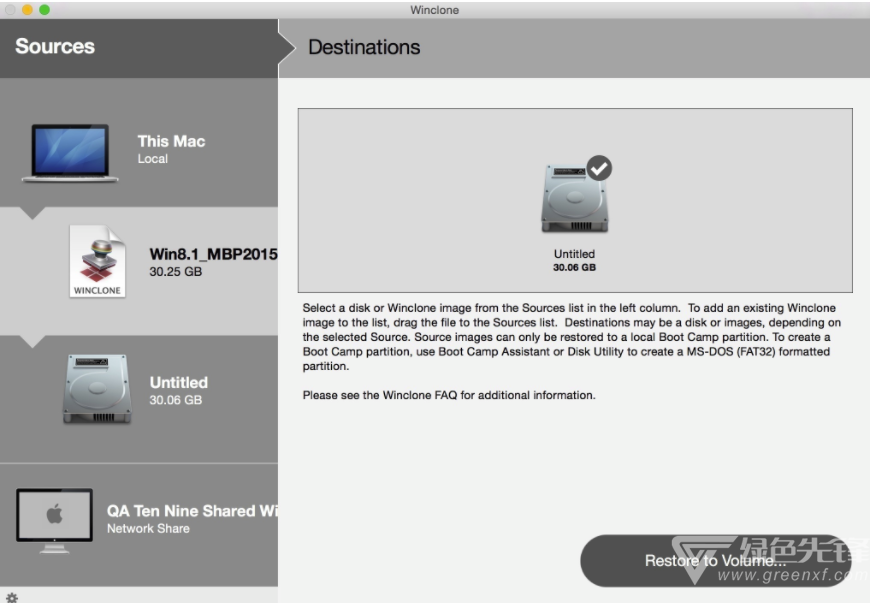Screen dimensions: 870x603
Task: Click the green zoom window button
Action: coord(44,9)
